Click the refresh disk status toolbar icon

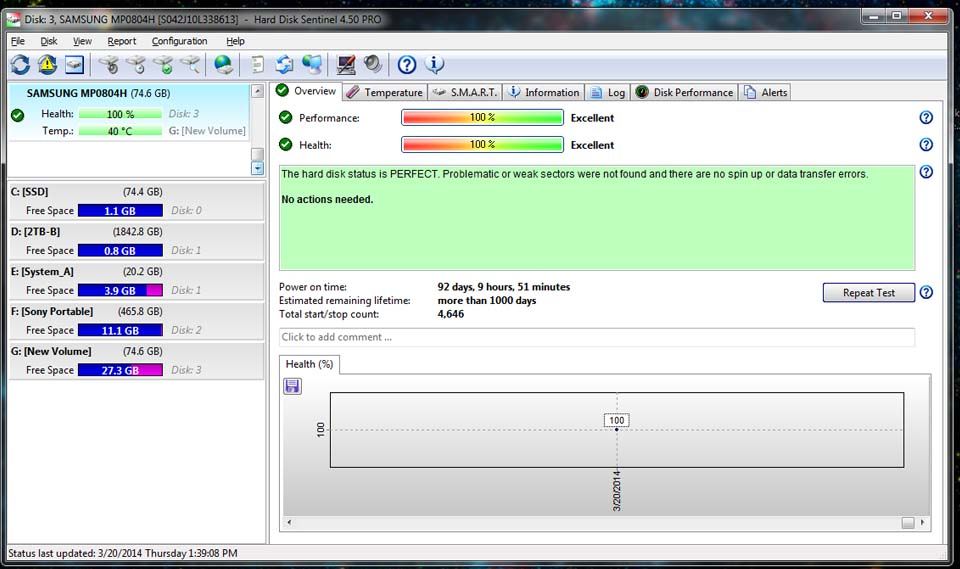20,65
